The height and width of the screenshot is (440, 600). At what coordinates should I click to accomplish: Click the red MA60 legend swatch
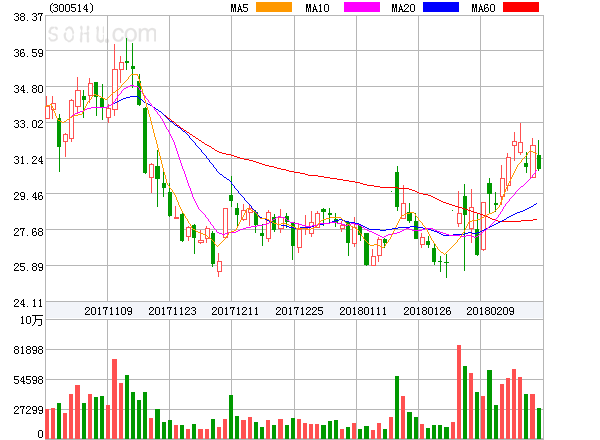click(x=521, y=7)
